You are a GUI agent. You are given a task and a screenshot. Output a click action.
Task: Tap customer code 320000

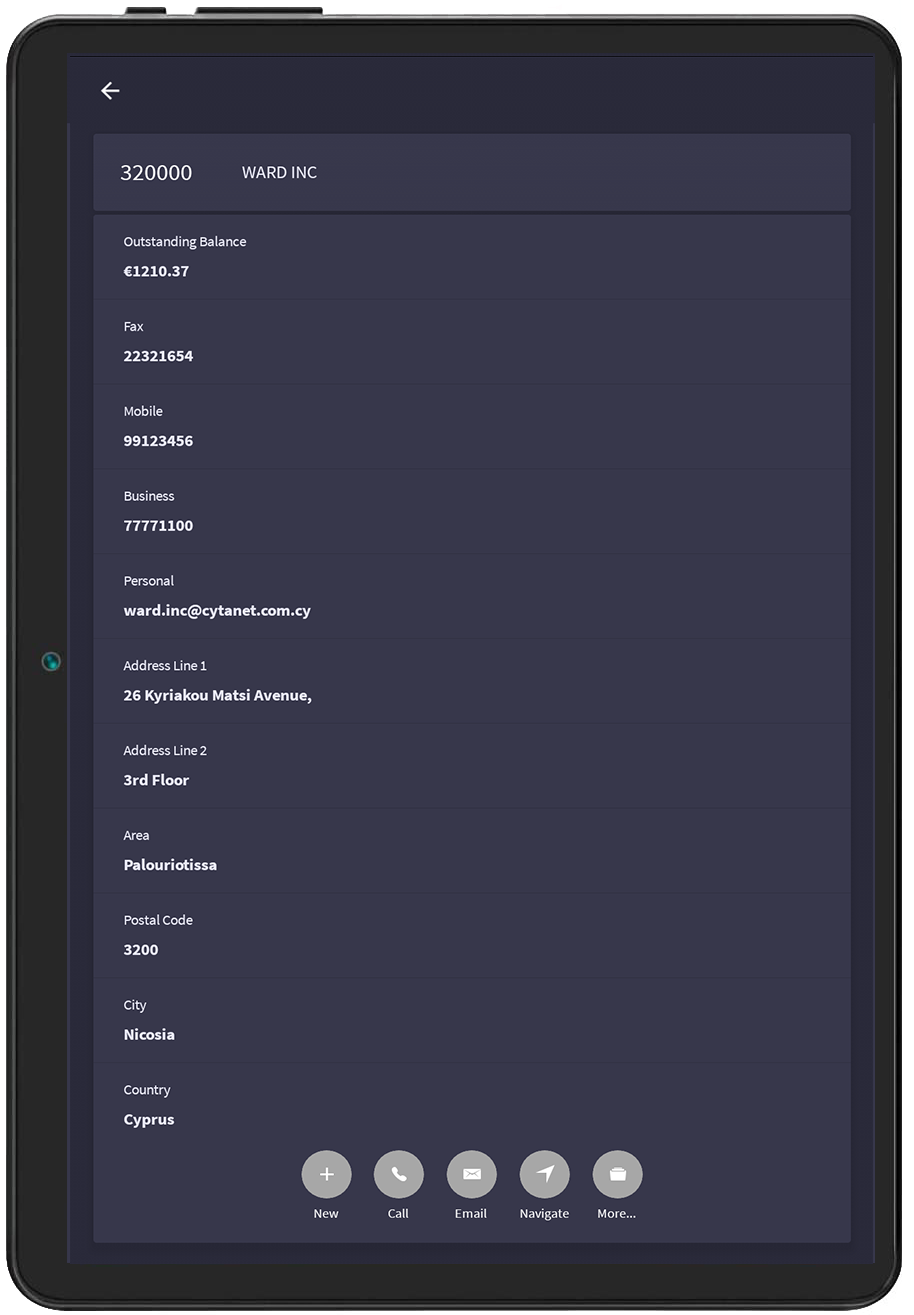(x=156, y=173)
